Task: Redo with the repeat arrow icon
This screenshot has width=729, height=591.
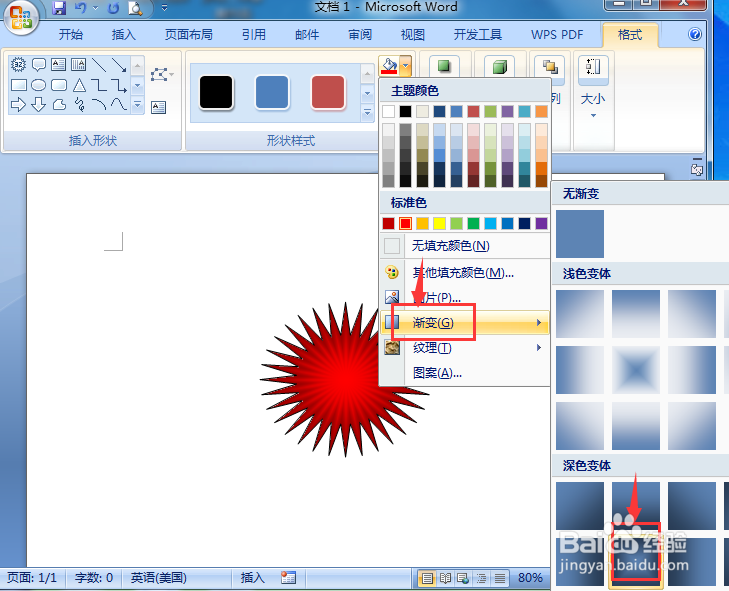Action: [113, 8]
